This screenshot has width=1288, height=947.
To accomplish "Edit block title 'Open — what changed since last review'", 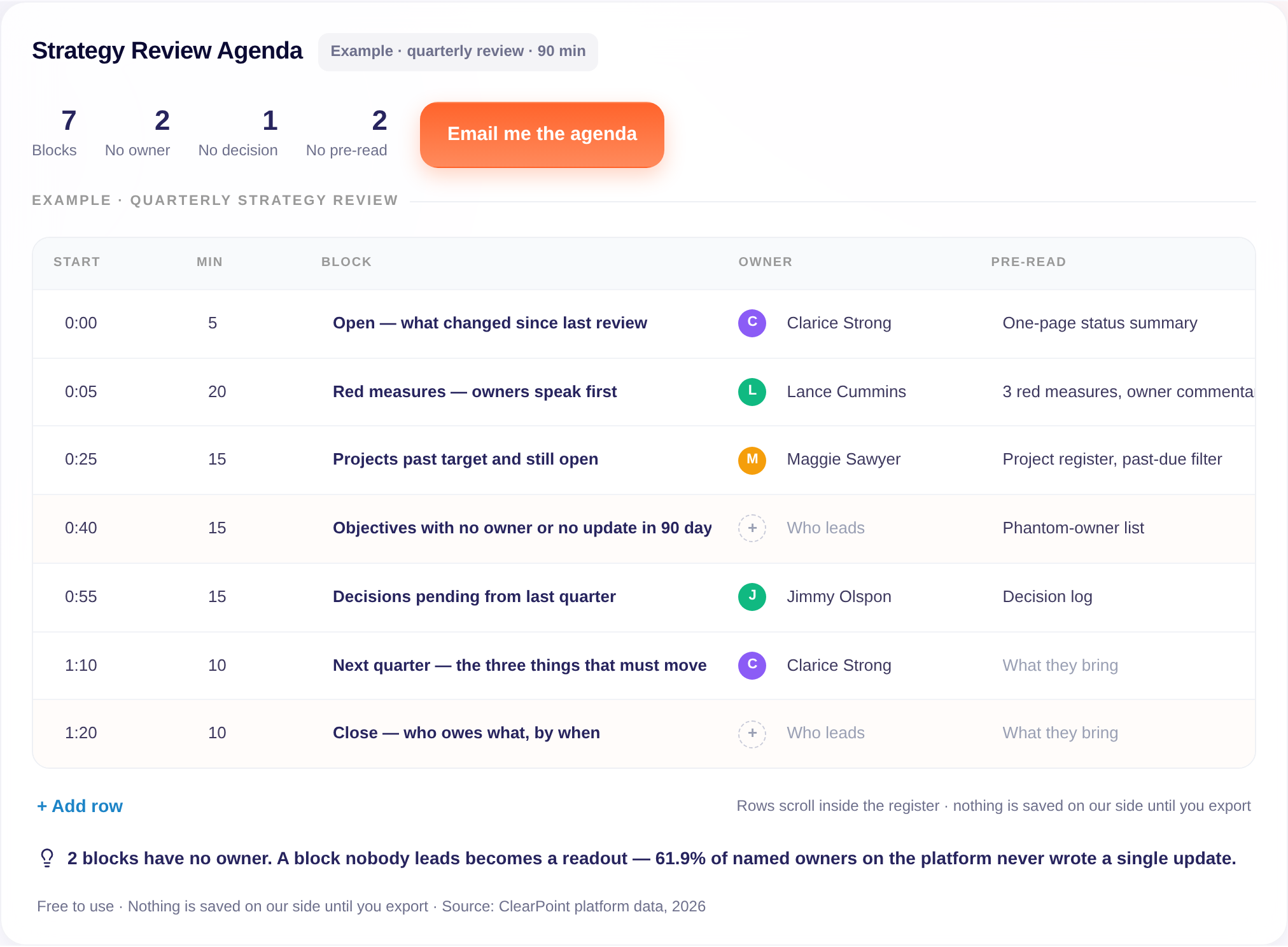I will click(490, 323).
